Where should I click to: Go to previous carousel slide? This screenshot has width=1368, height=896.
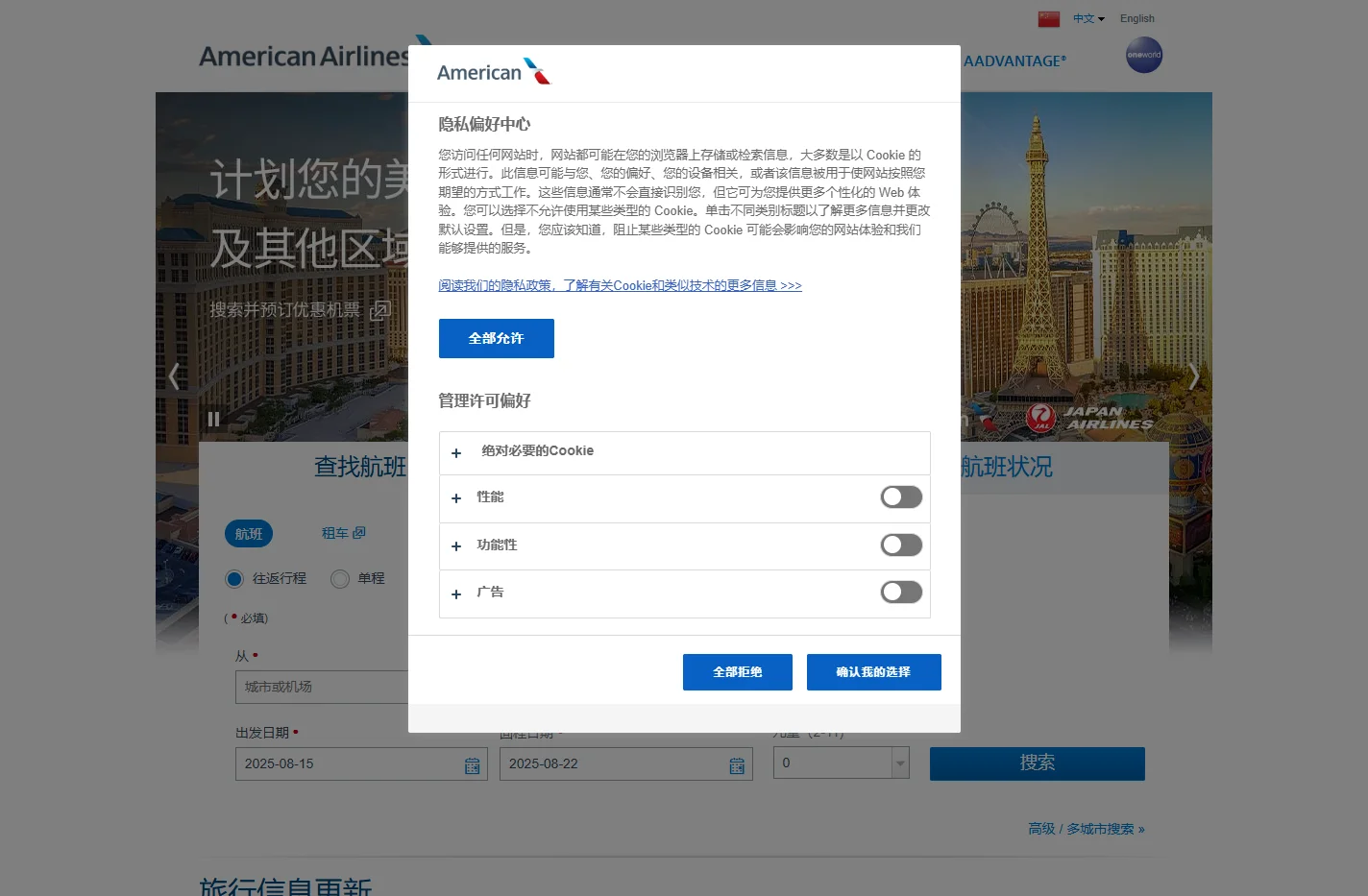click(x=175, y=376)
